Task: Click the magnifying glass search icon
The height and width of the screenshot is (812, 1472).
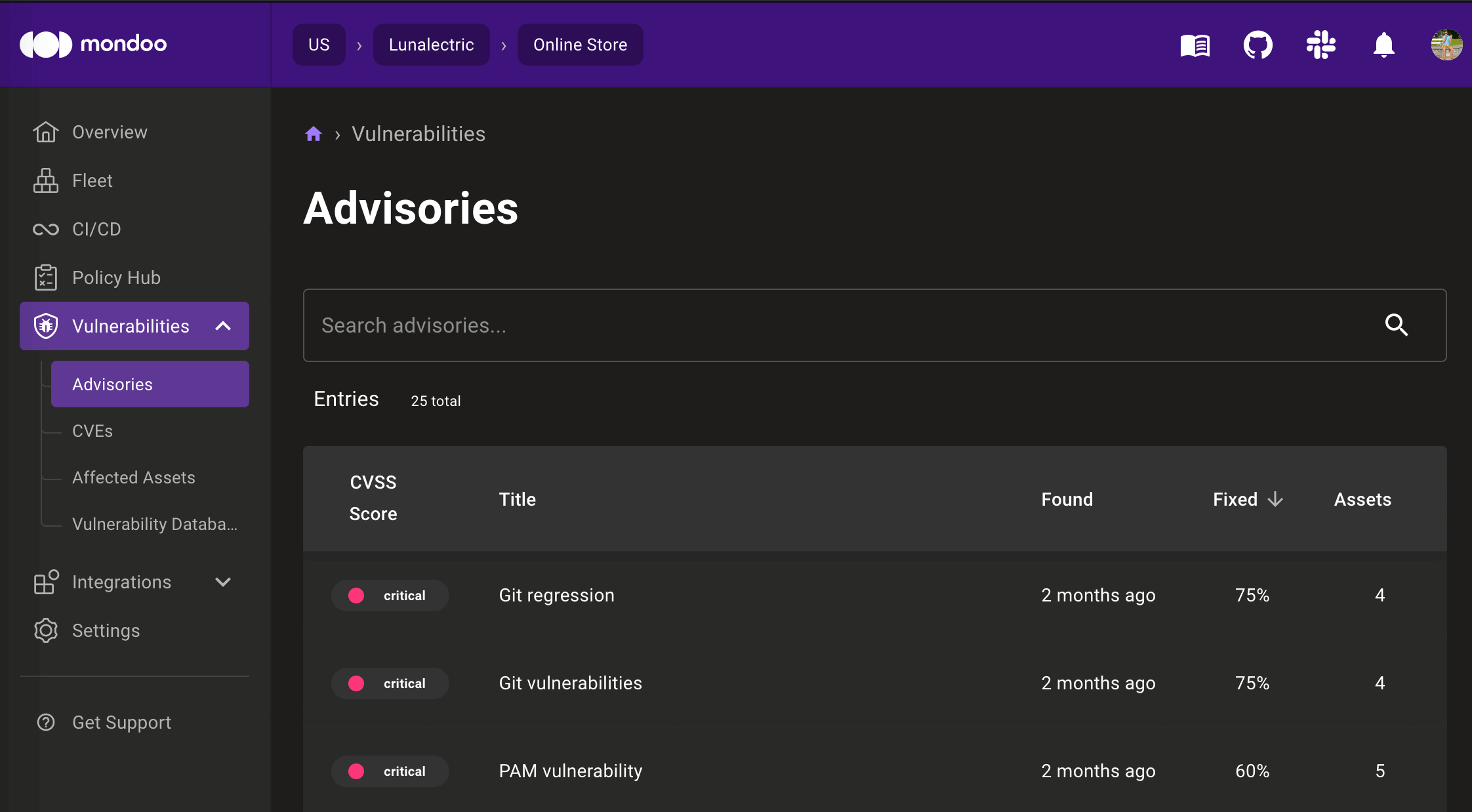Action: click(1396, 325)
